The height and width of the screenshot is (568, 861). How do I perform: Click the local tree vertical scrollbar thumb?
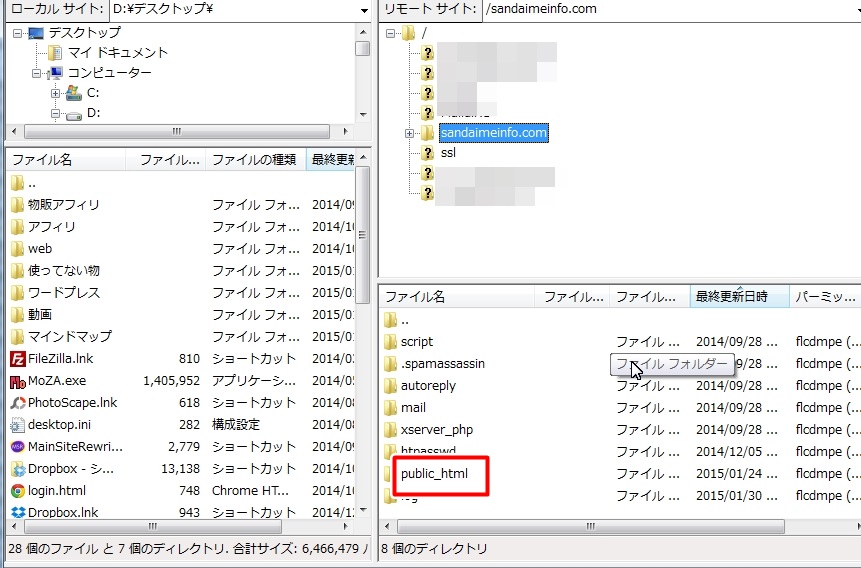362,49
